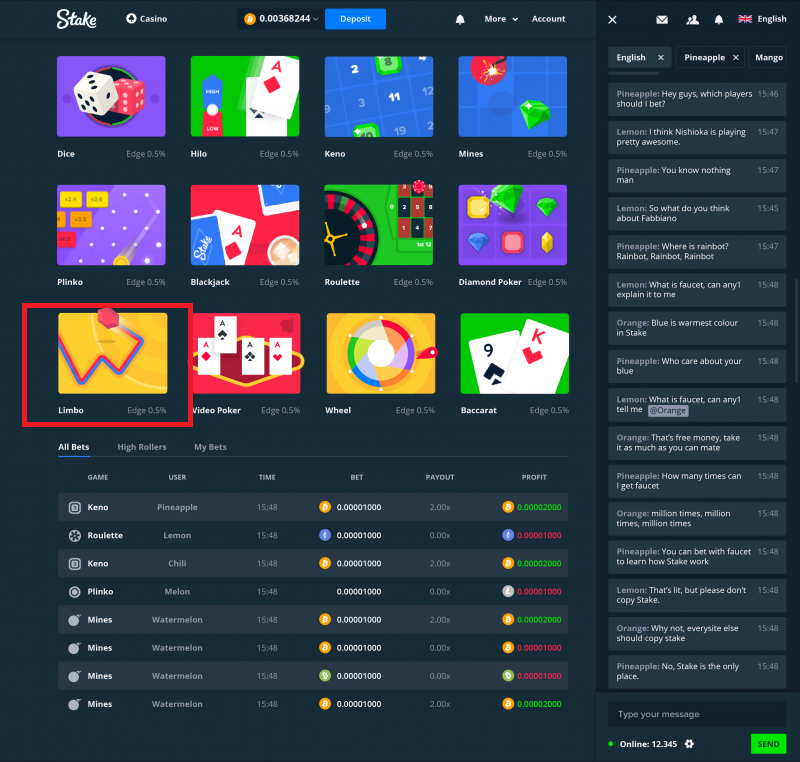Click Keno game icon in Chili bet row

click(x=74, y=564)
